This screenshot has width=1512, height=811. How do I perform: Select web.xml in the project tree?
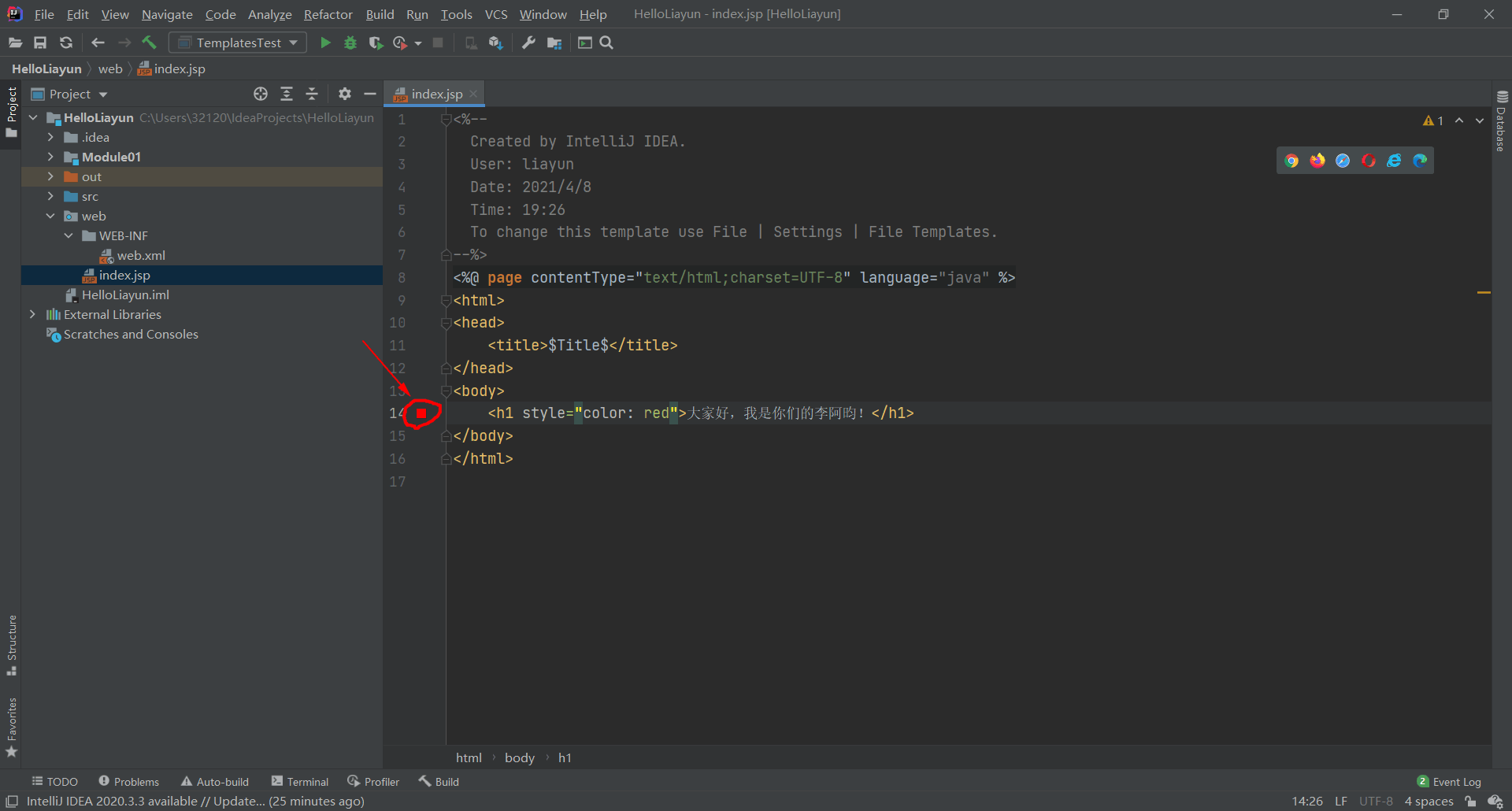(132, 255)
